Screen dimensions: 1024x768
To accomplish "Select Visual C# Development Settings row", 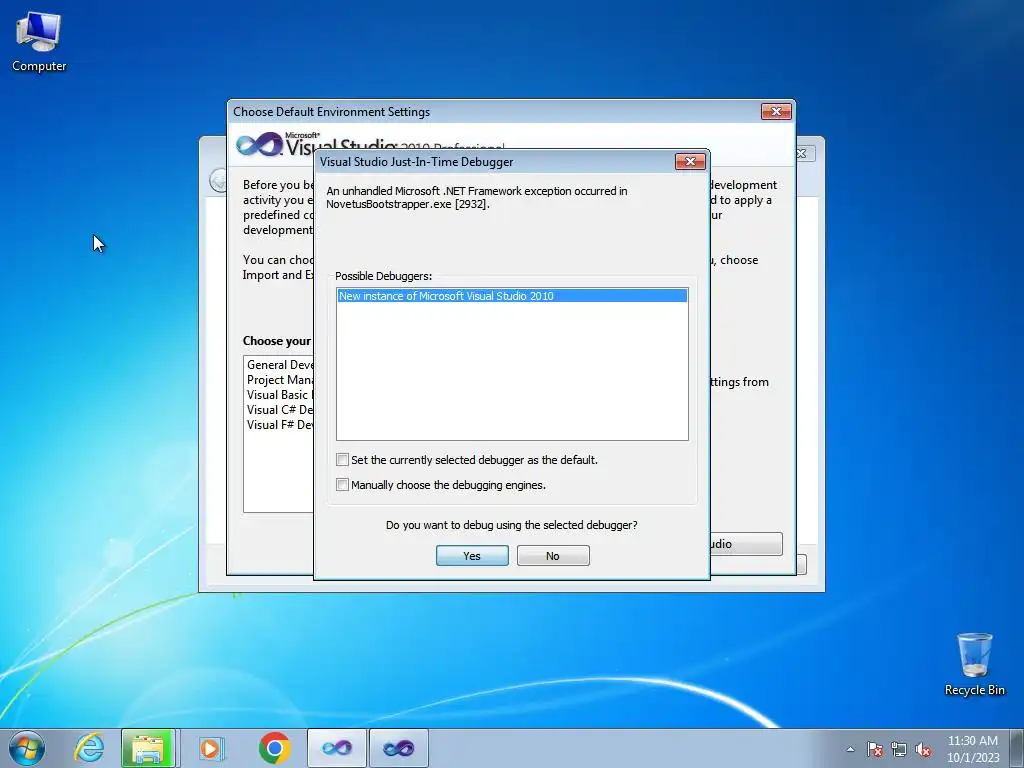I will pyautogui.click(x=280, y=410).
